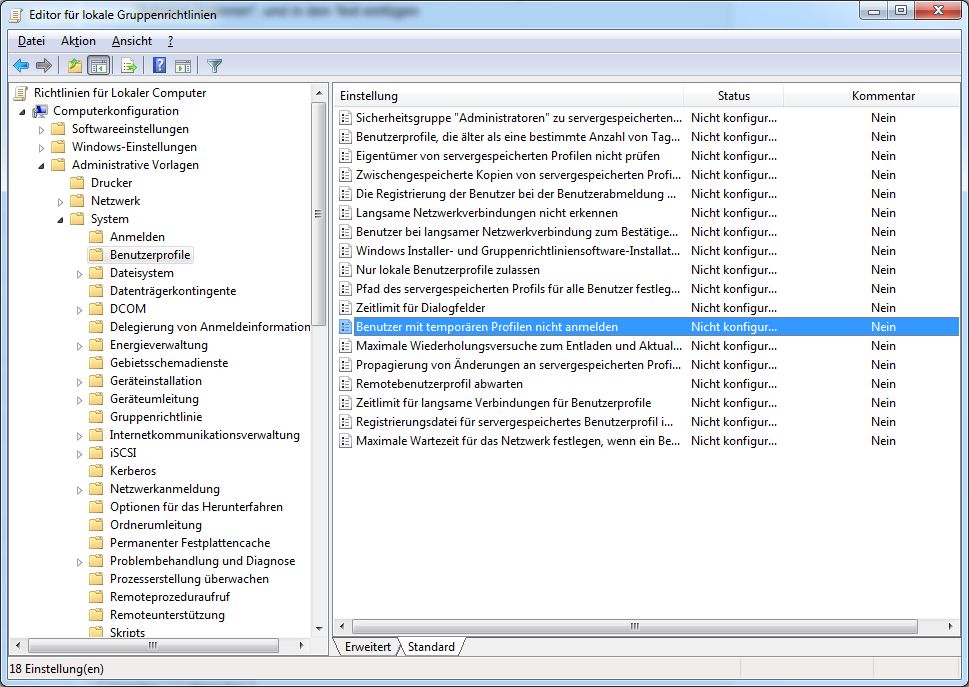This screenshot has height=687, width=969.
Task: Go up one level with folder arrow icon
Action: coord(75,65)
